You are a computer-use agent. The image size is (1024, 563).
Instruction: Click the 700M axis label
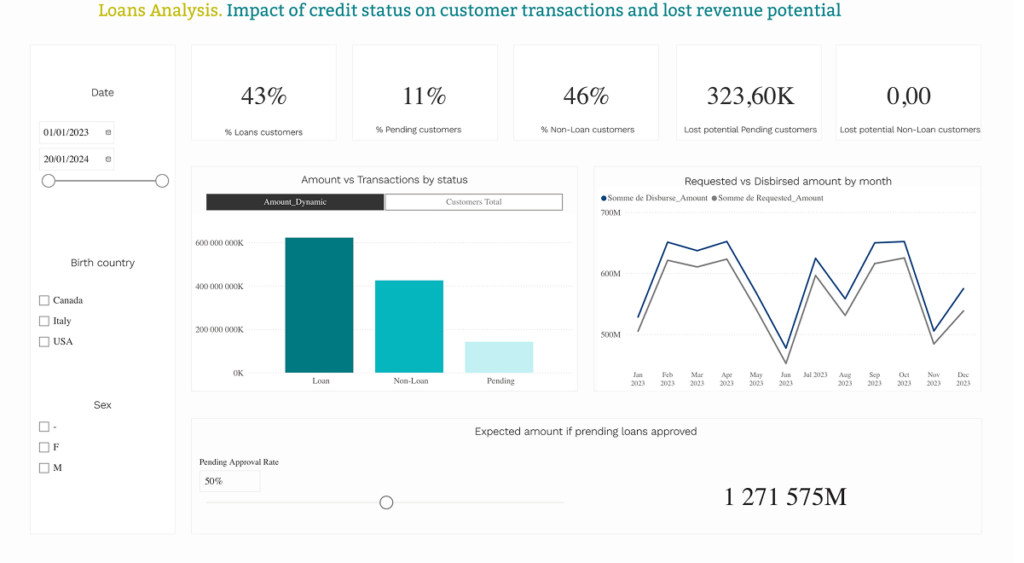tap(610, 213)
